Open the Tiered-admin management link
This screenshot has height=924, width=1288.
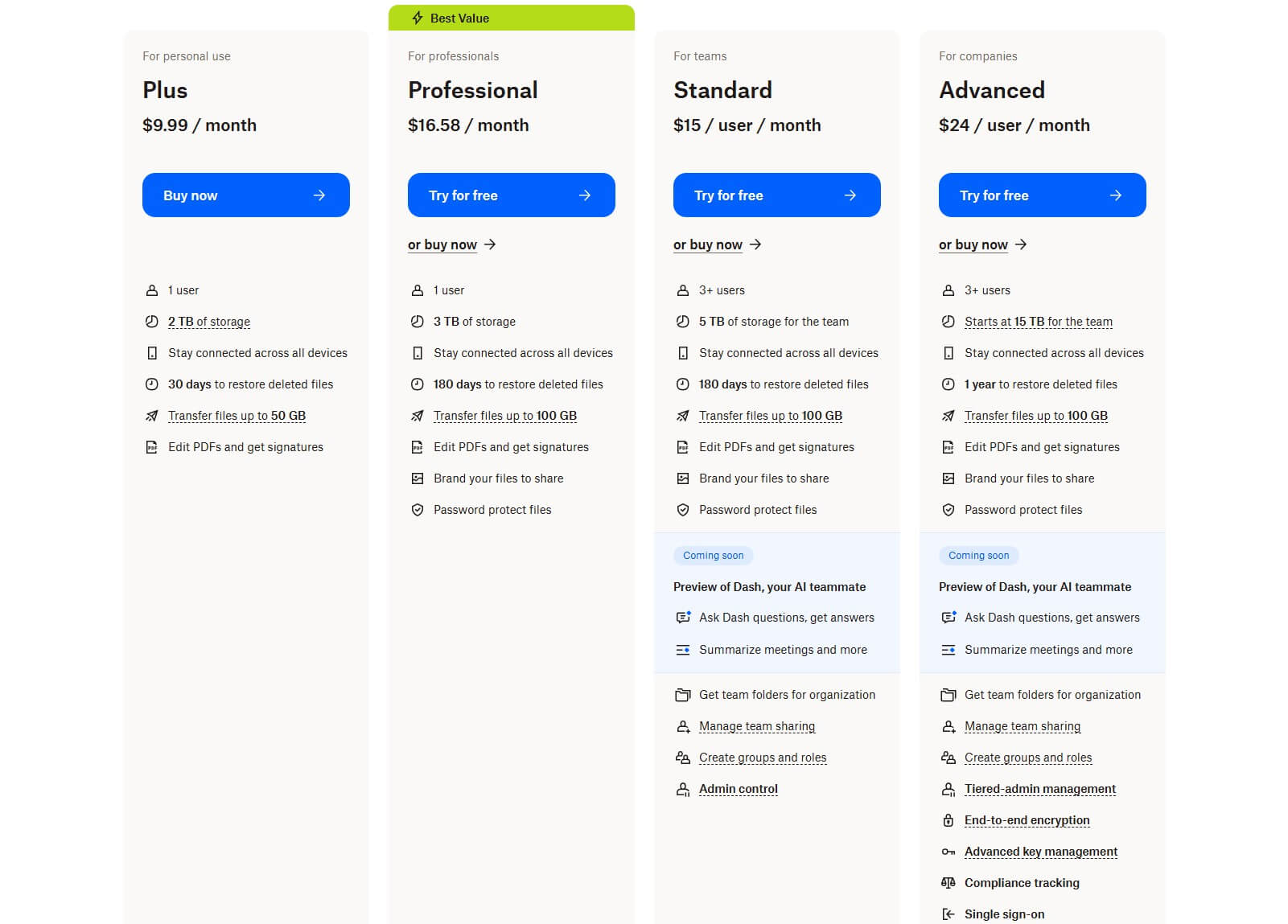(1040, 789)
